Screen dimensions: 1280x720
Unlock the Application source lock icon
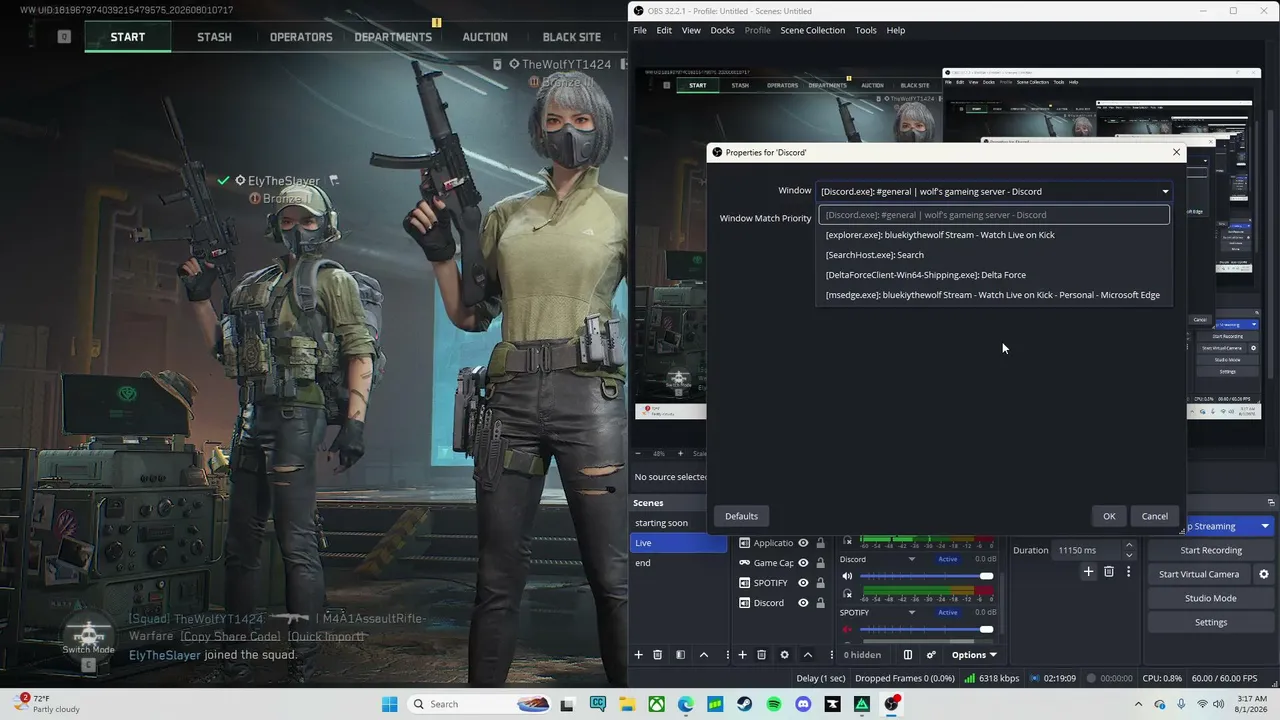820,543
